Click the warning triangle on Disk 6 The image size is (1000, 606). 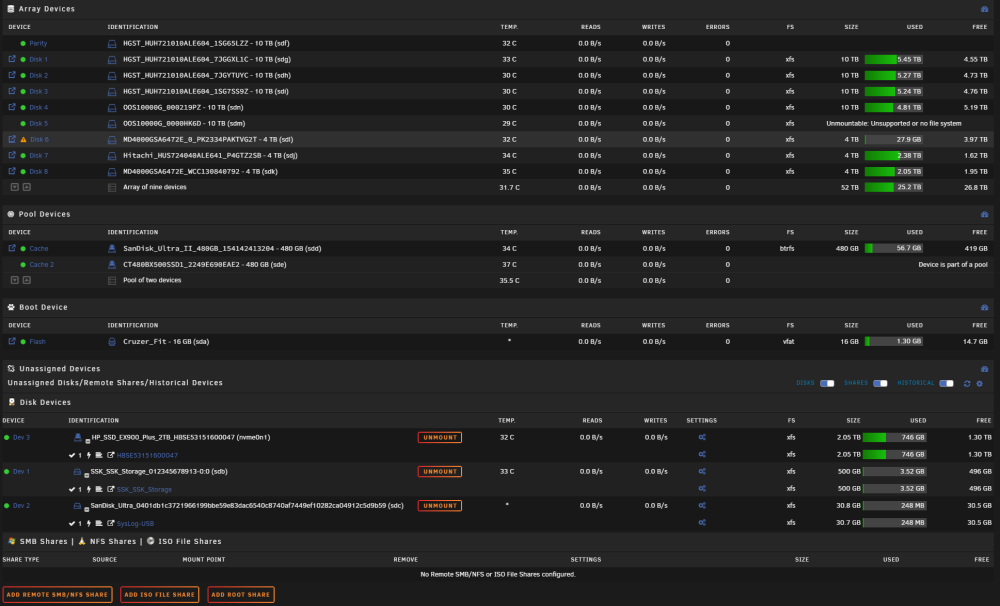(x=24, y=139)
